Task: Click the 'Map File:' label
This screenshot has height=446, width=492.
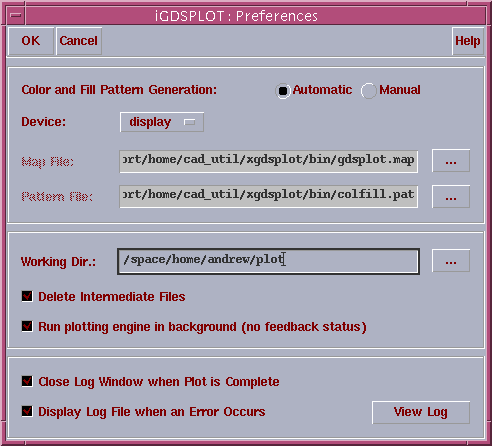Action: pyautogui.click(x=47, y=162)
